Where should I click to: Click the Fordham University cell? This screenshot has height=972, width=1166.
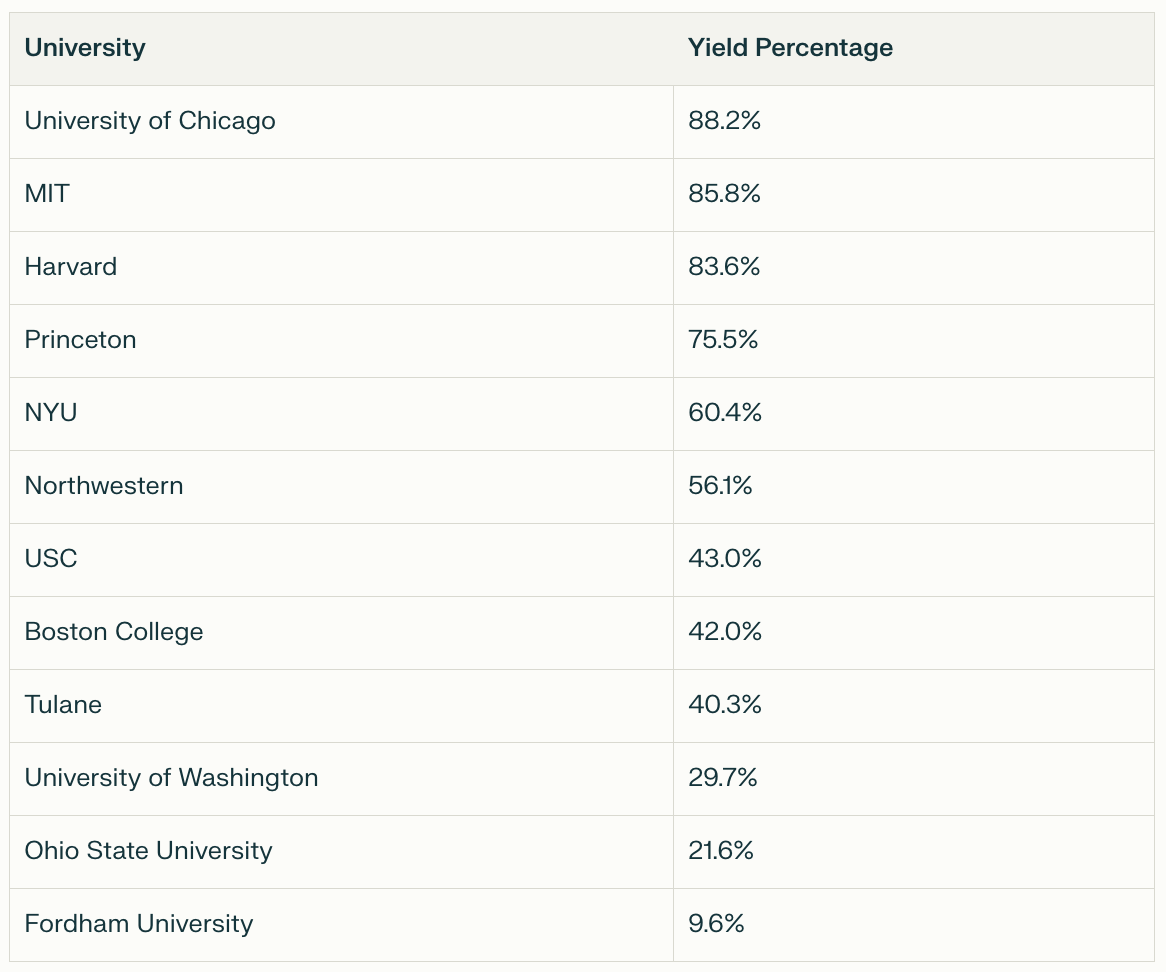pos(139,924)
